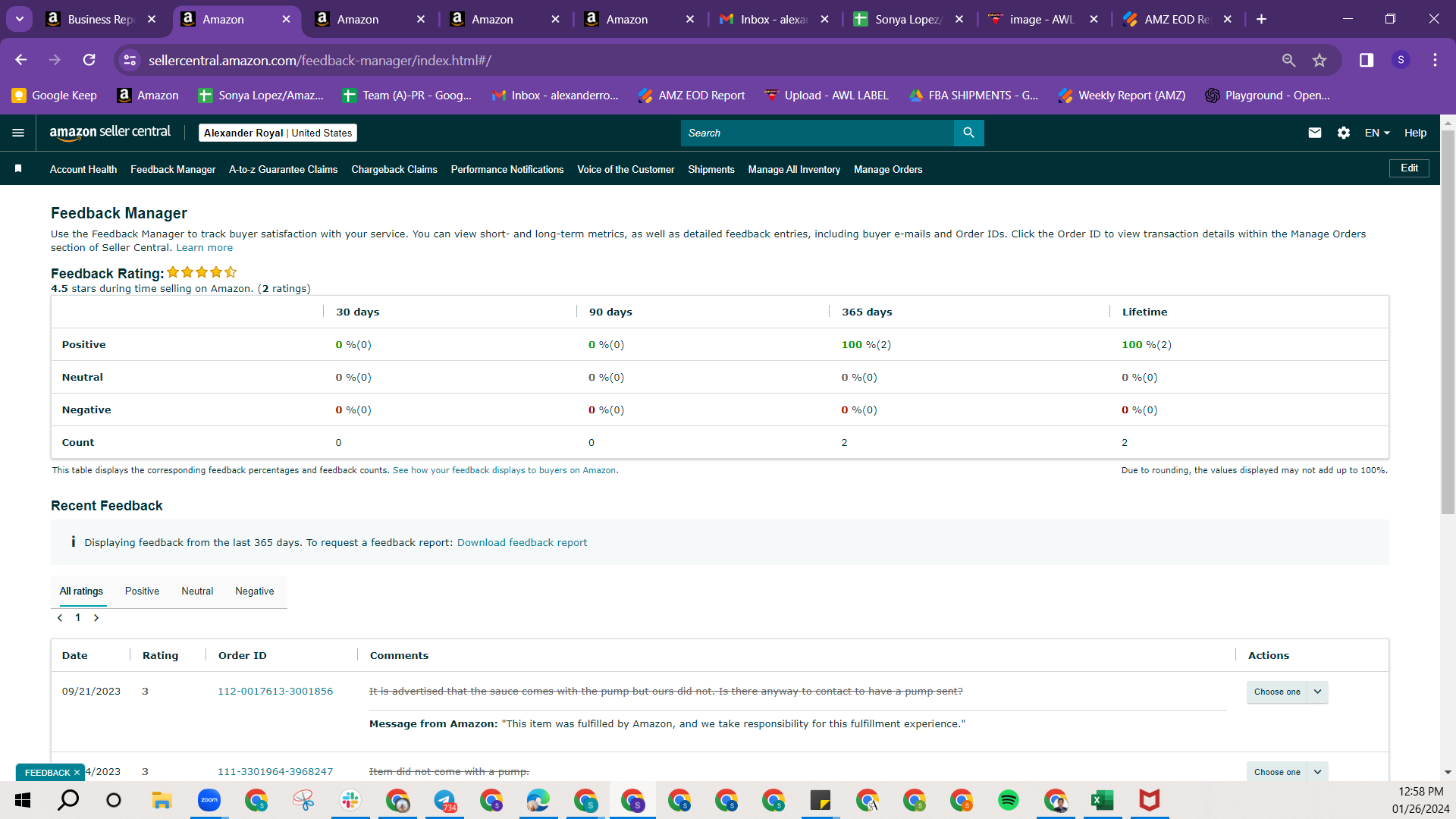
Task: Click the Seller Central search field
Action: (x=817, y=133)
